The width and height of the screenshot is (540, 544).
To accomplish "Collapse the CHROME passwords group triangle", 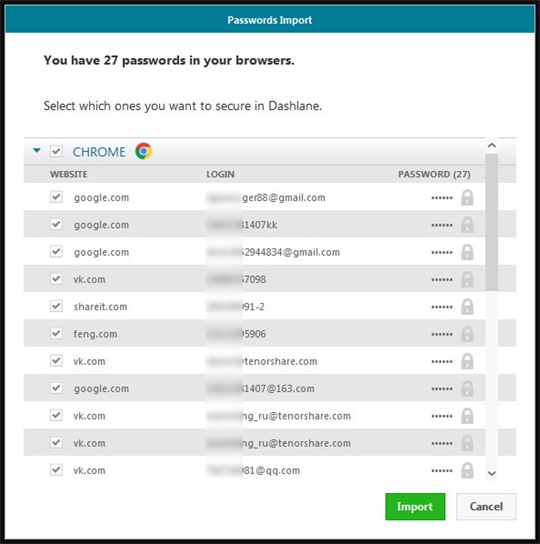I will [x=37, y=151].
